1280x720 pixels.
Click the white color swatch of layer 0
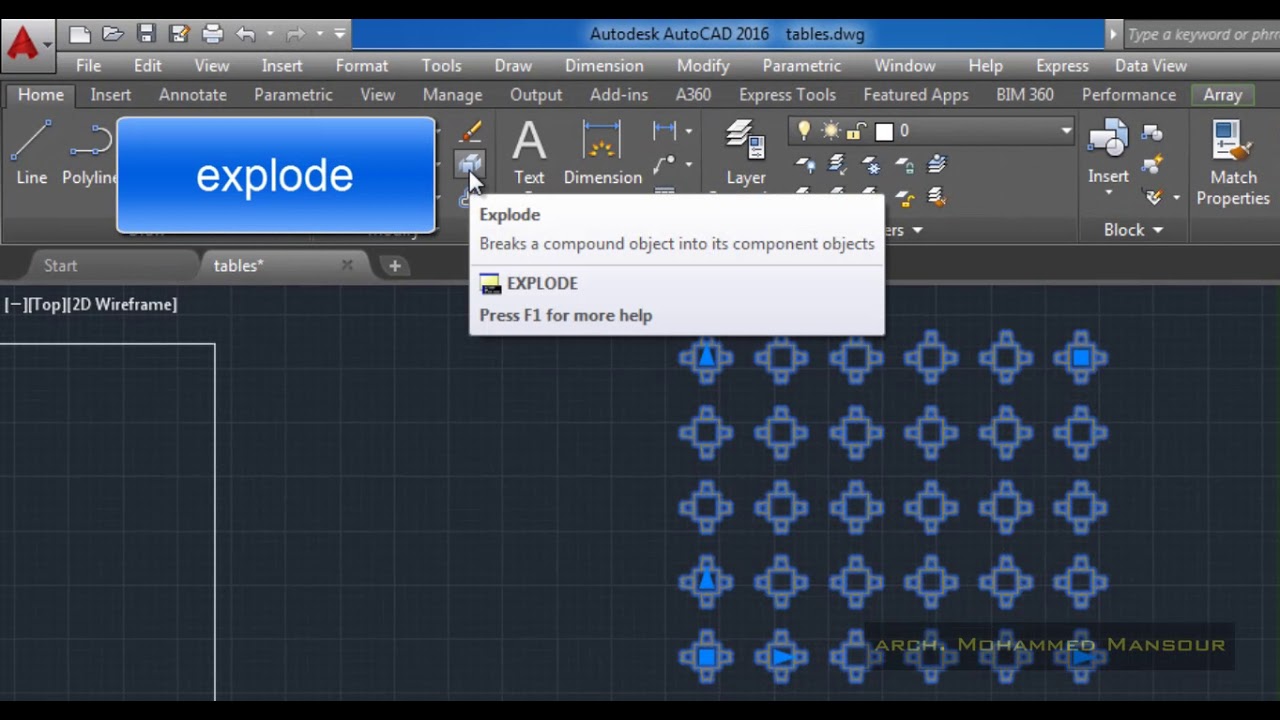click(883, 131)
